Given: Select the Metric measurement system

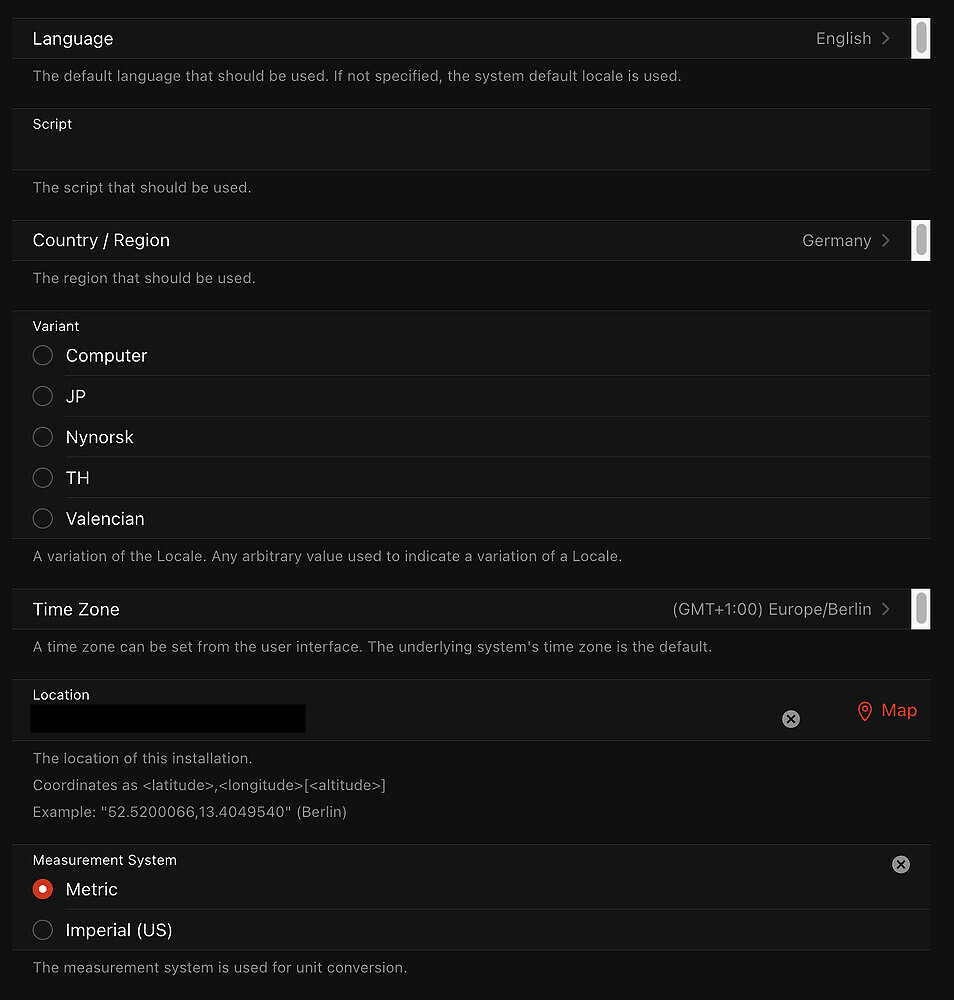Looking at the screenshot, I should pyautogui.click(x=42, y=888).
